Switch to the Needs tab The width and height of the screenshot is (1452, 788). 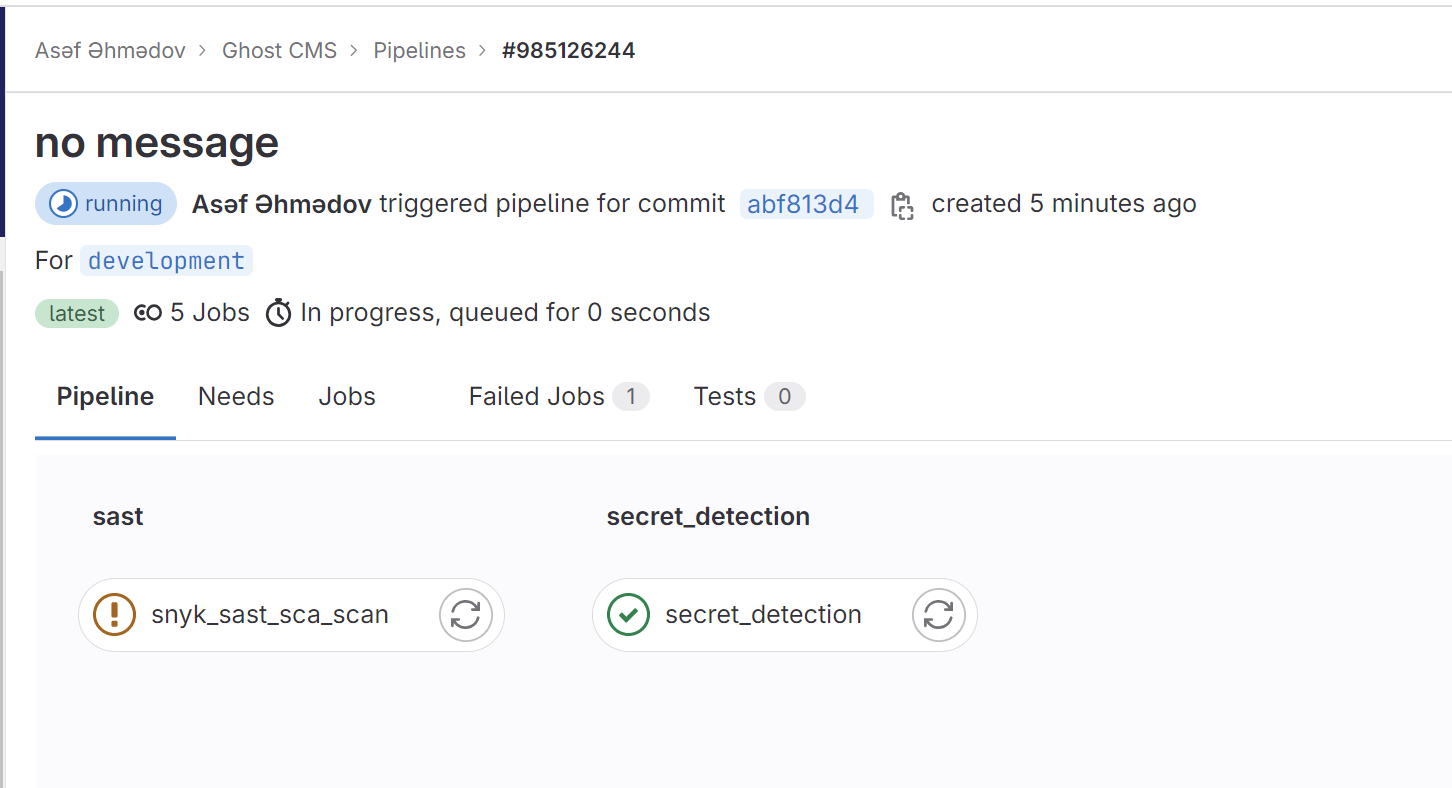point(236,397)
